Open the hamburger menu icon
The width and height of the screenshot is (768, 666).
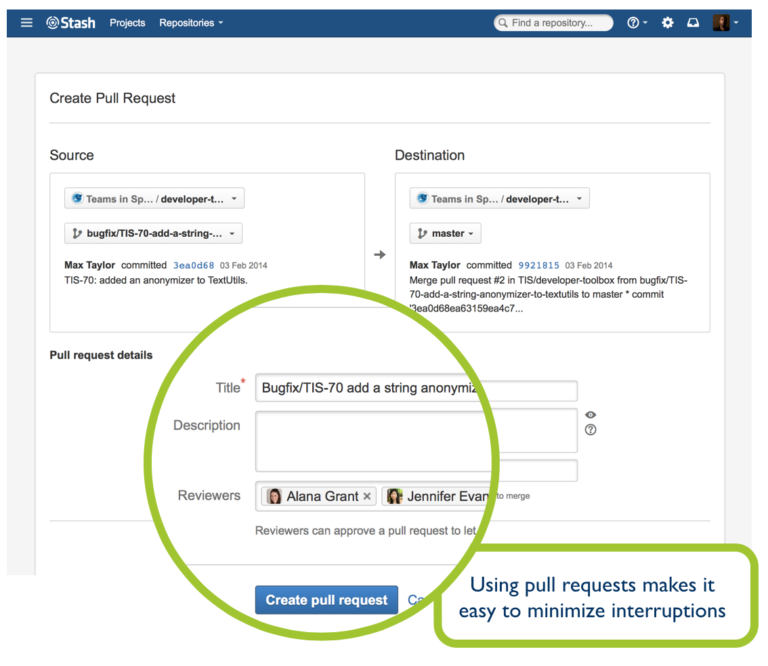[x=26, y=23]
